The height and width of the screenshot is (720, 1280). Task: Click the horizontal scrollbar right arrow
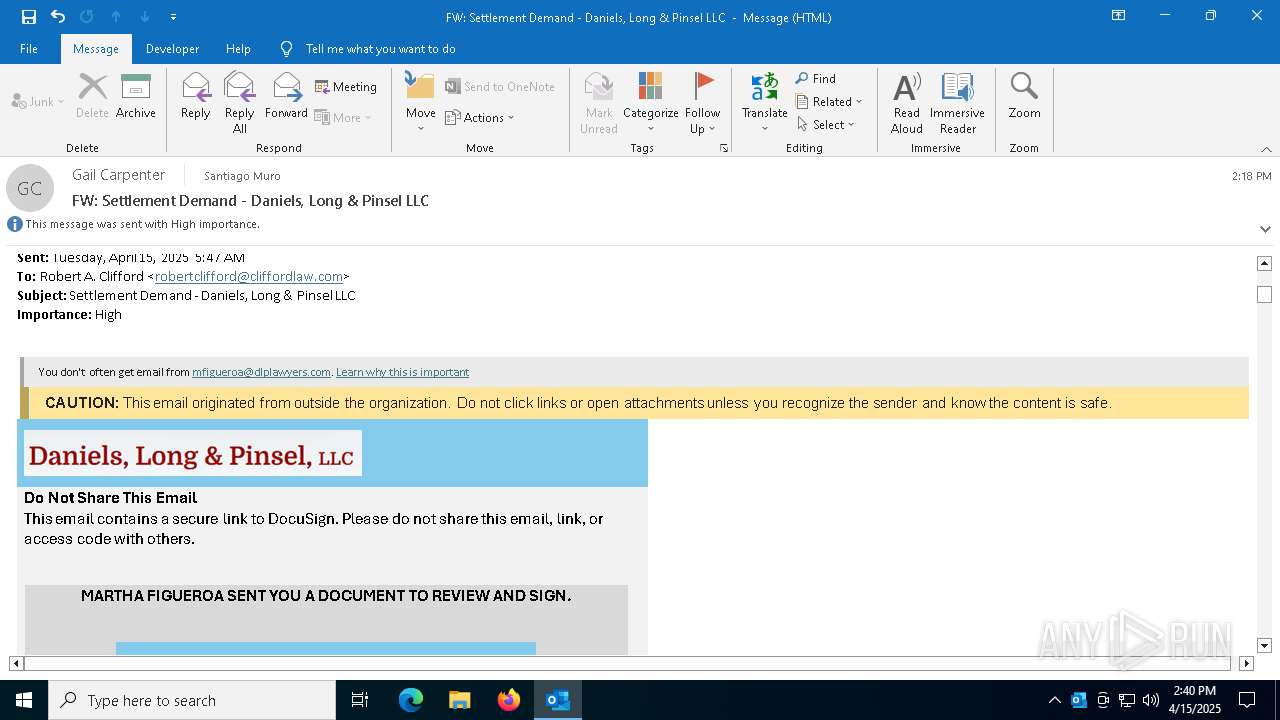pos(1246,663)
